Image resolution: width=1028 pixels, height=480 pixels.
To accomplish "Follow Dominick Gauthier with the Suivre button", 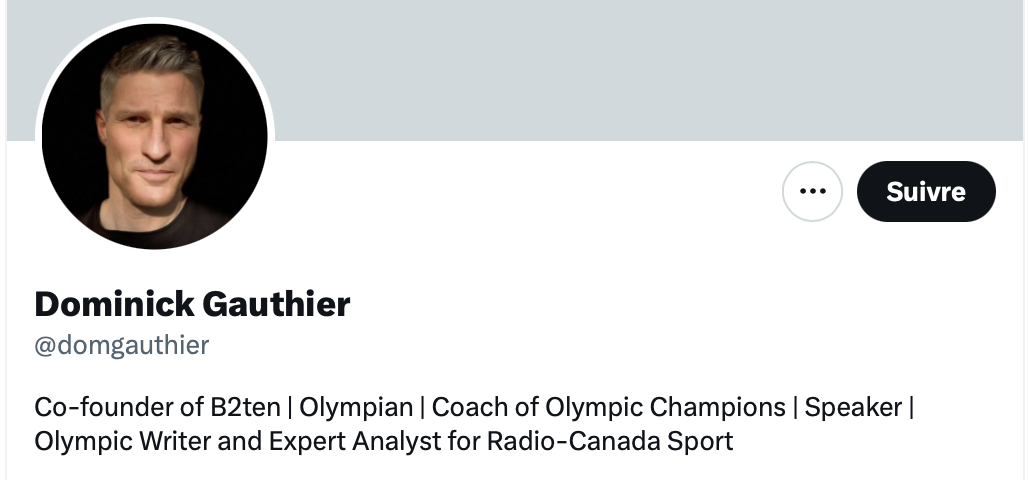I will tap(926, 191).
